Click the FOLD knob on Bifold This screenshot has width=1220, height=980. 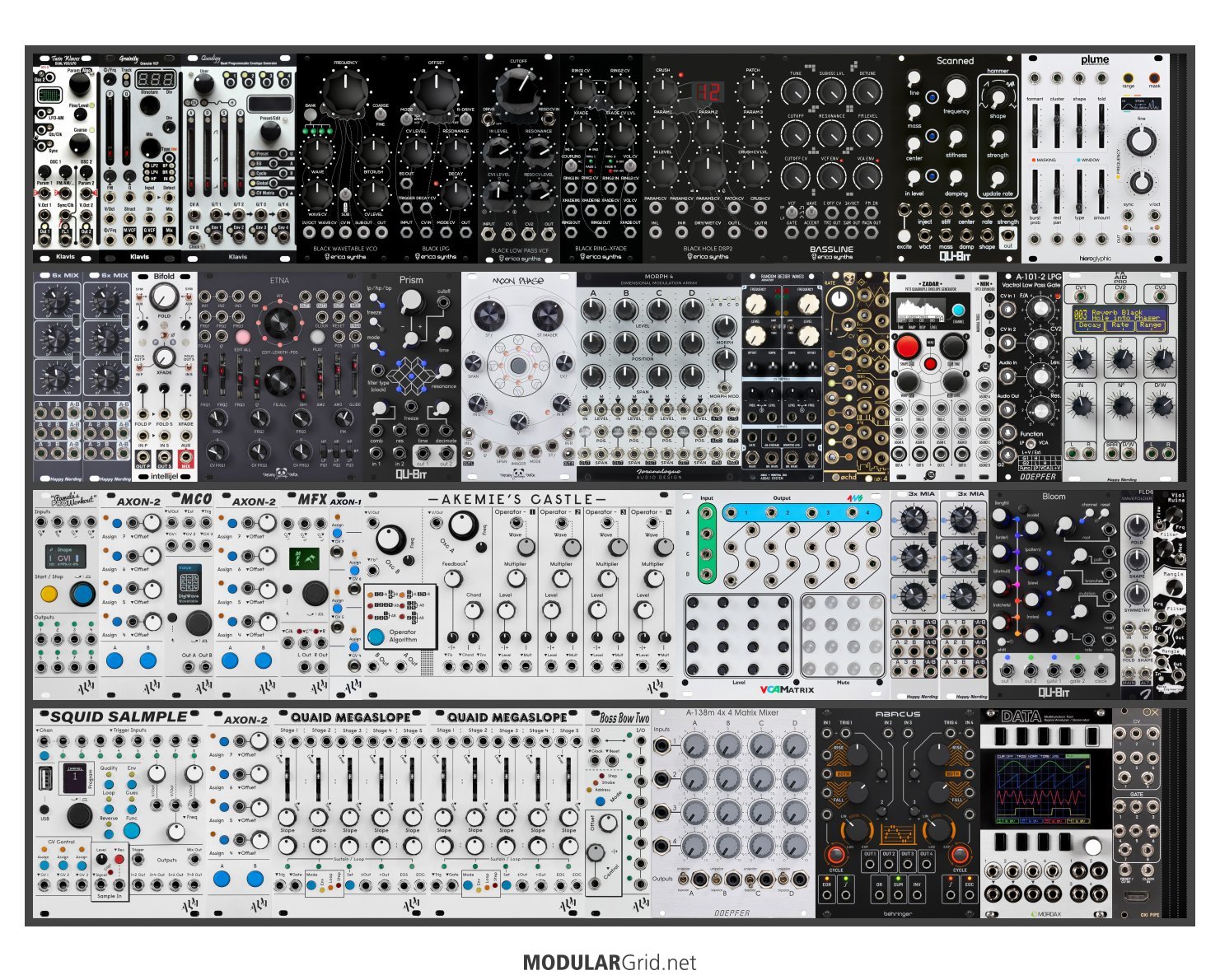(164, 297)
